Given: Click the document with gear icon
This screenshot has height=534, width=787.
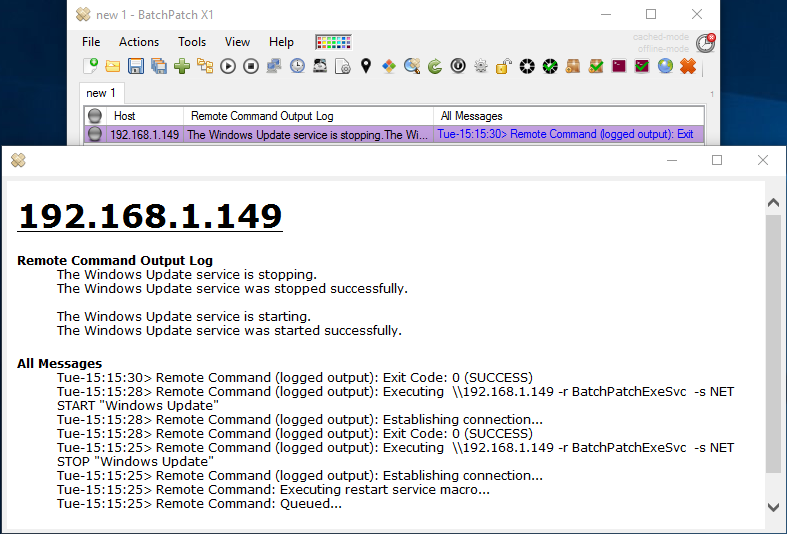Looking at the screenshot, I should click(x=343, y=66).
